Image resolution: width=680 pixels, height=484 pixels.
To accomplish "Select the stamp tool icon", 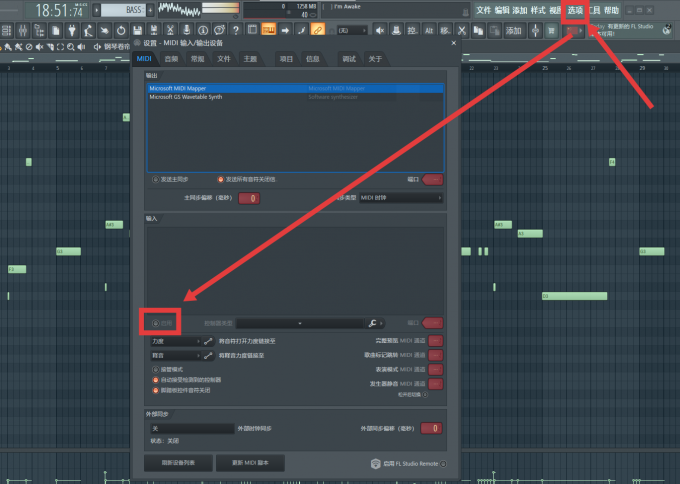I will click(396, 30).
